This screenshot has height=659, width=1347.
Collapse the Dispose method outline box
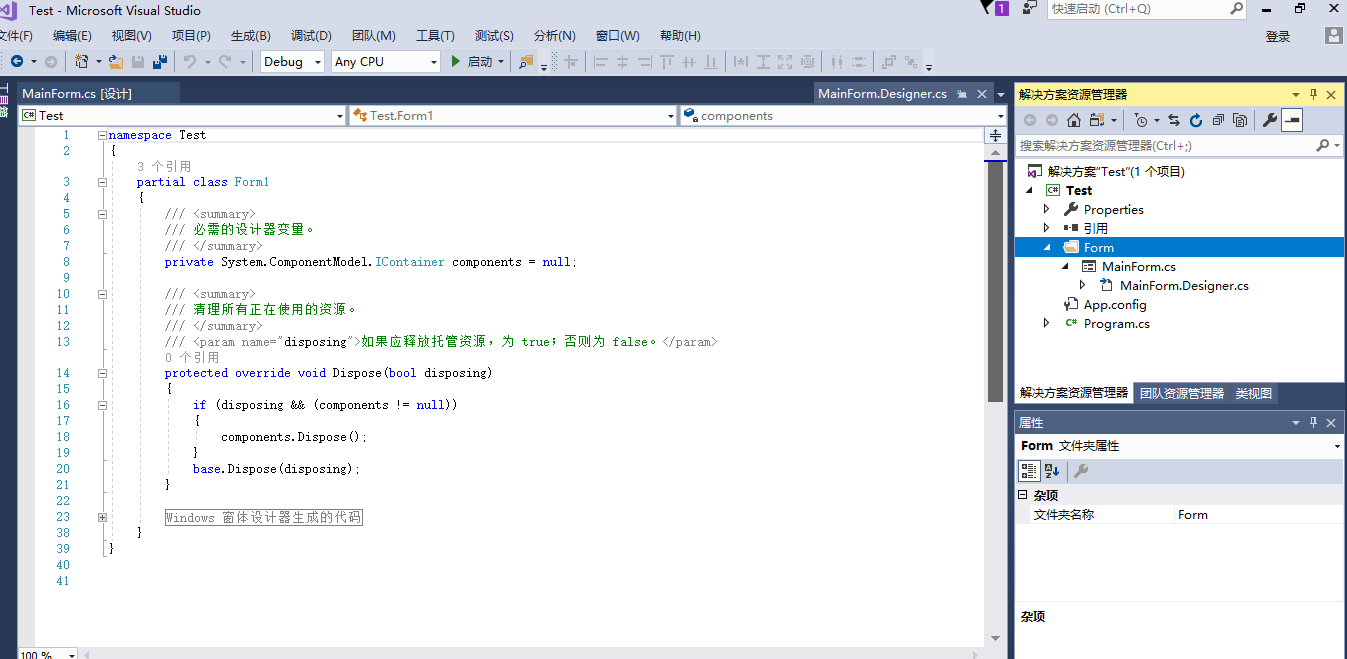coord(102,373)
